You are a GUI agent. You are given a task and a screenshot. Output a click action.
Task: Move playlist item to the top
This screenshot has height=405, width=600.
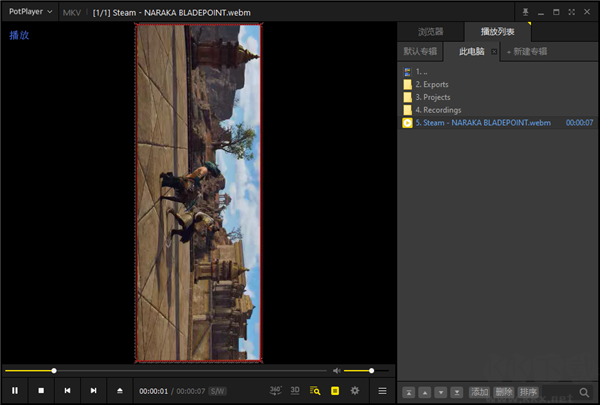tap(408, 392)
